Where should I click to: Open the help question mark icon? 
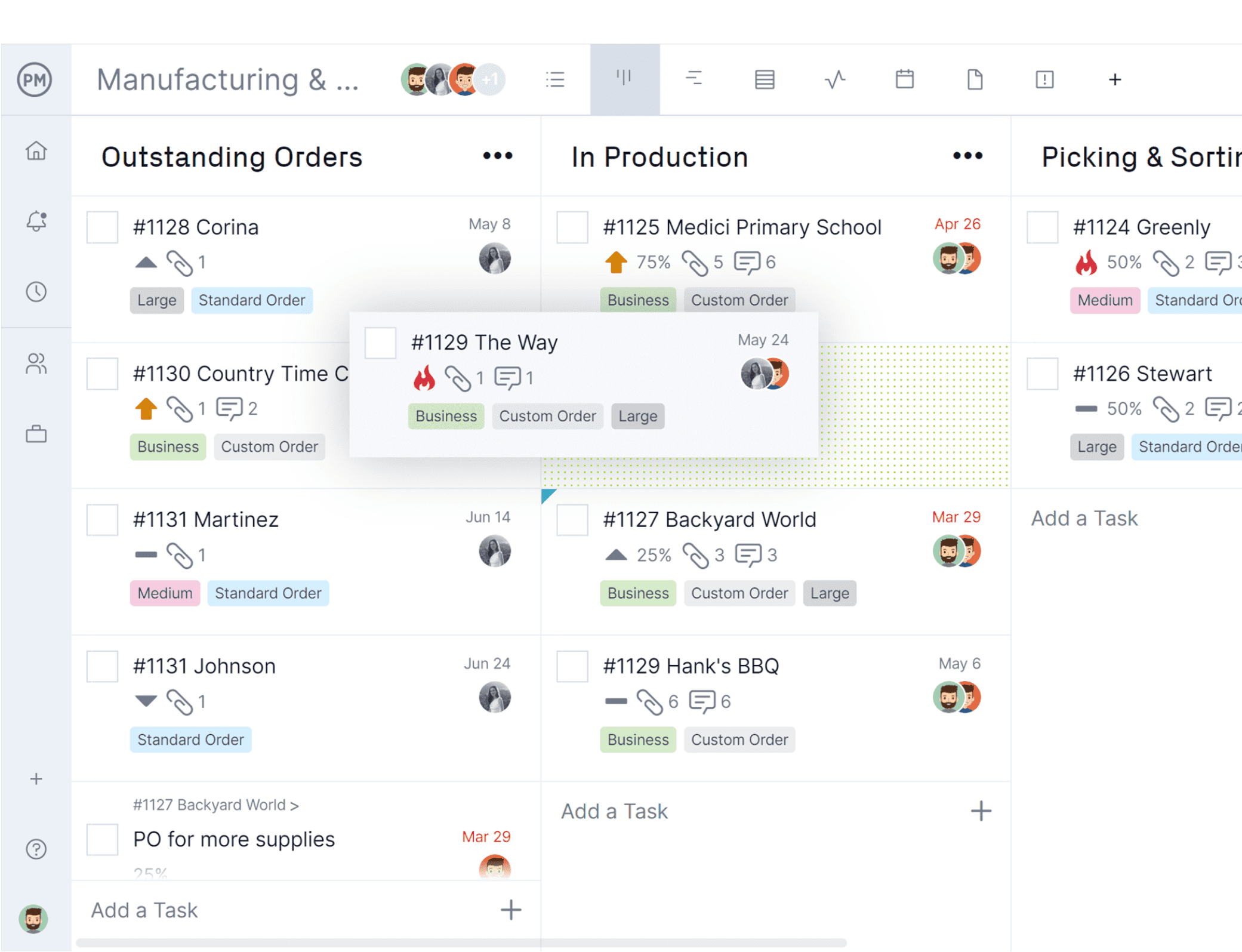(x=36, y=849)
